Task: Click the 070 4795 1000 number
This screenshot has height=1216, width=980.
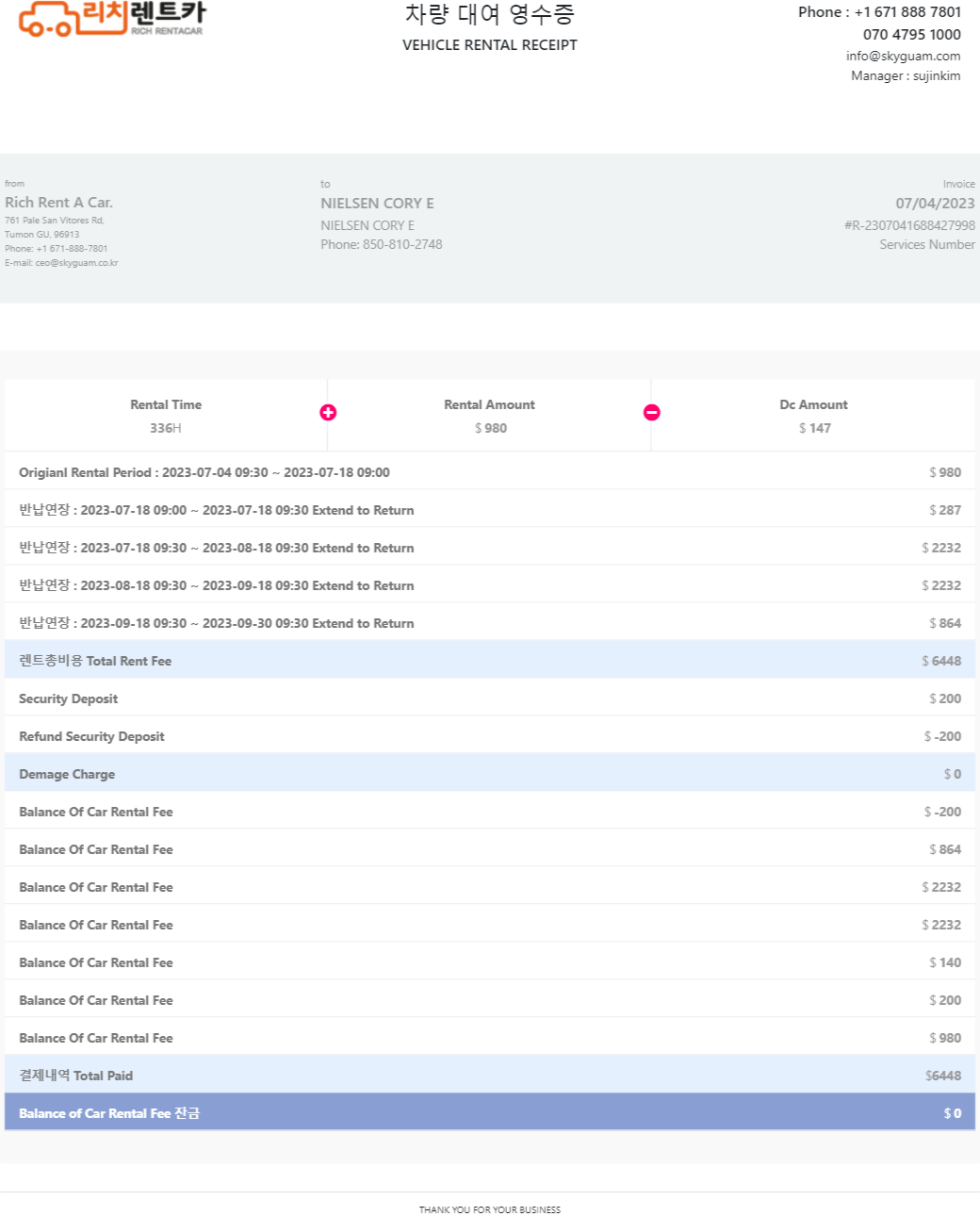Action: 911,35
